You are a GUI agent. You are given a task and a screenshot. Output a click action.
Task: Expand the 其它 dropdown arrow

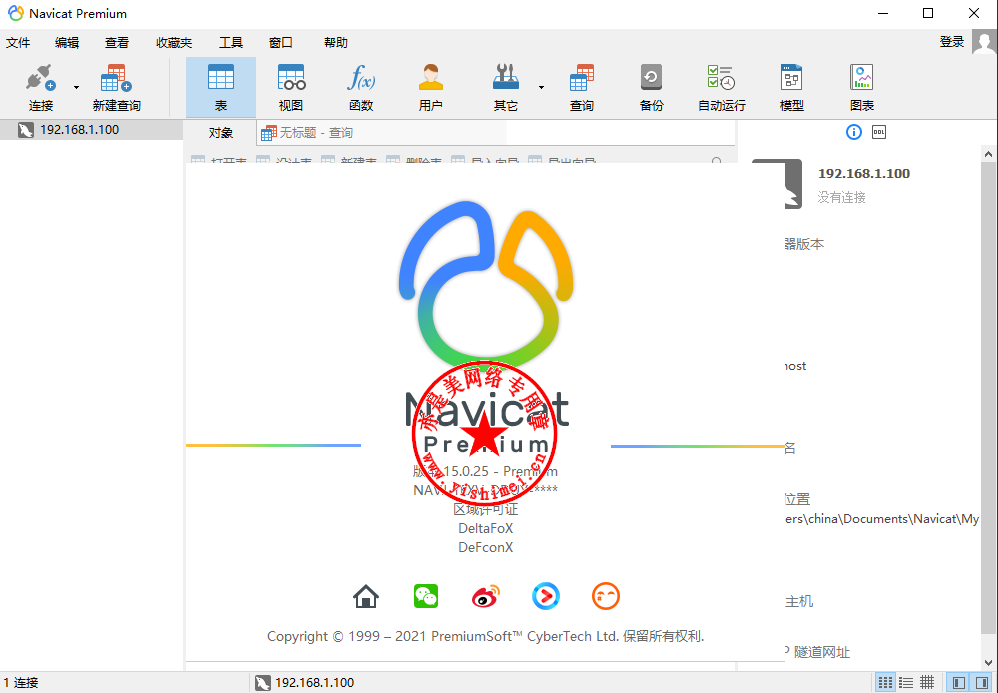click(542, 87)
